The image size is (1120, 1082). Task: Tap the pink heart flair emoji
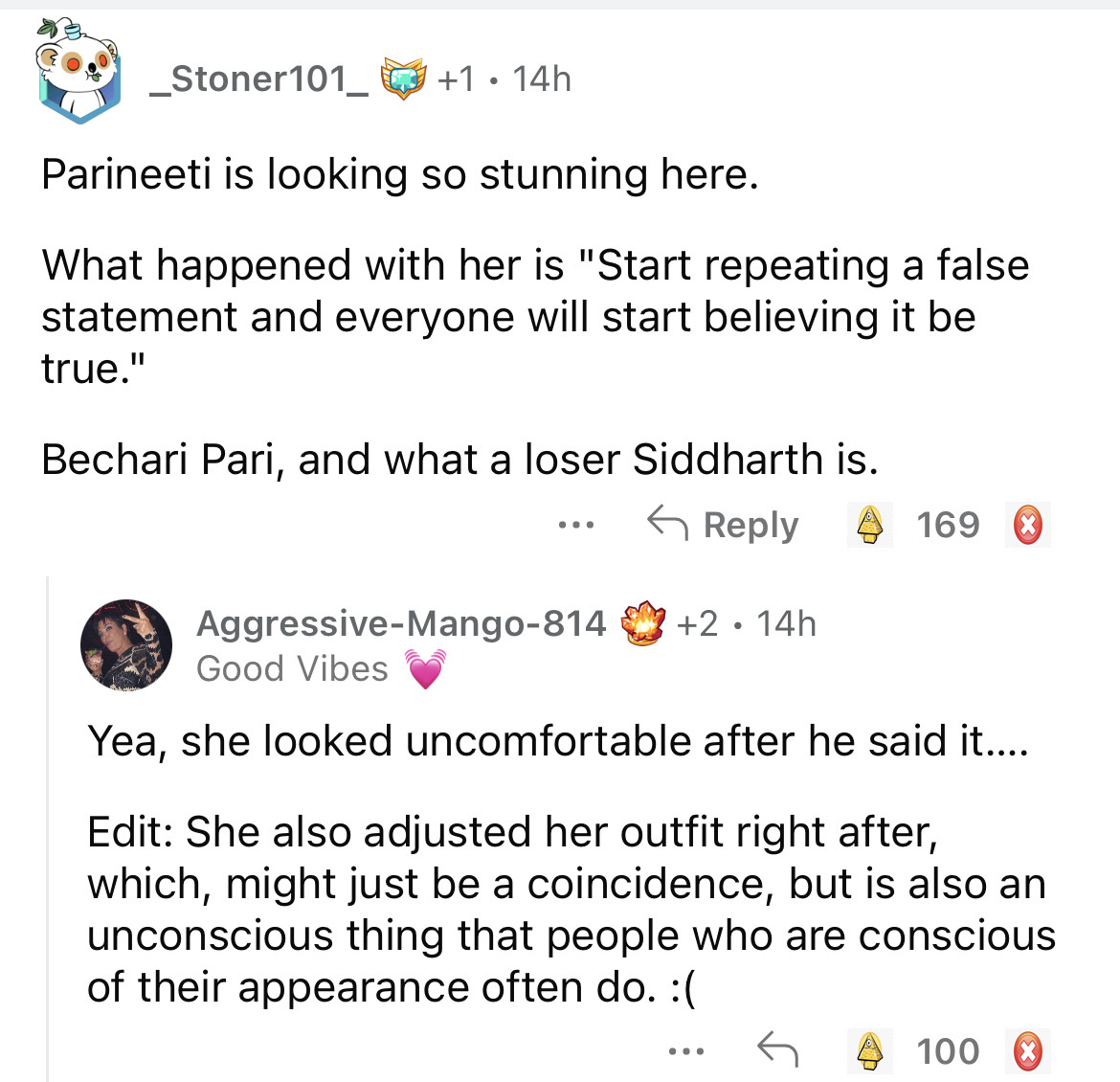(x=426, y=669)
